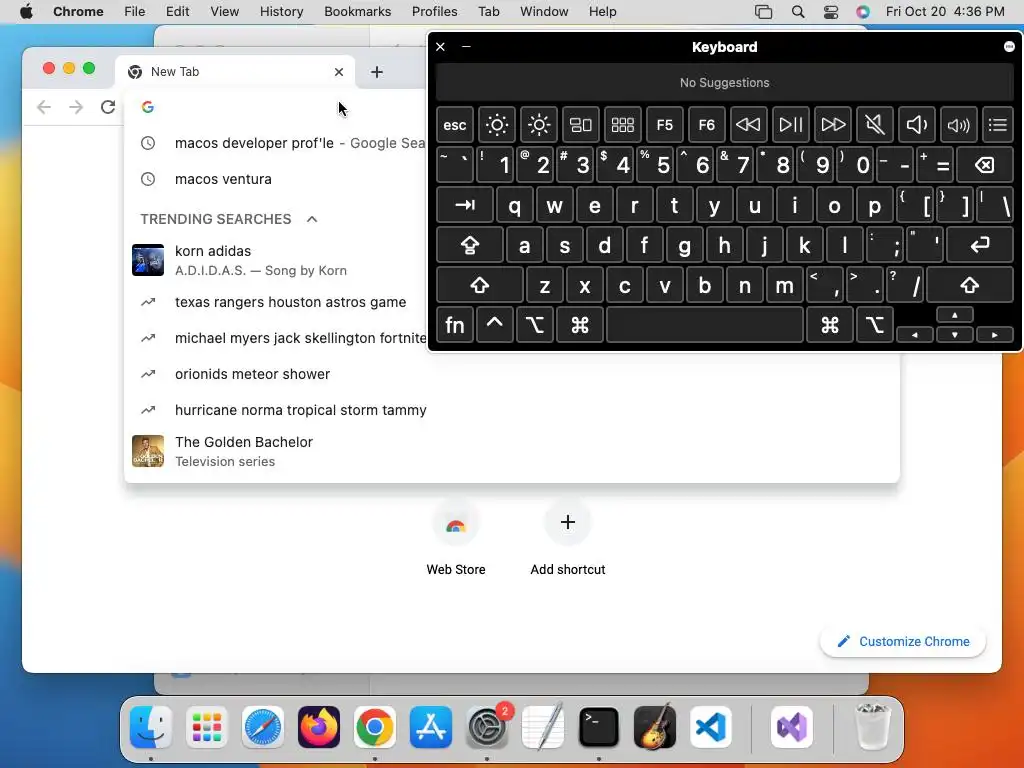This screenshot has height=768, width=1024.
Task: Tap the brightness up key
Action: click(x=539, y=125)
